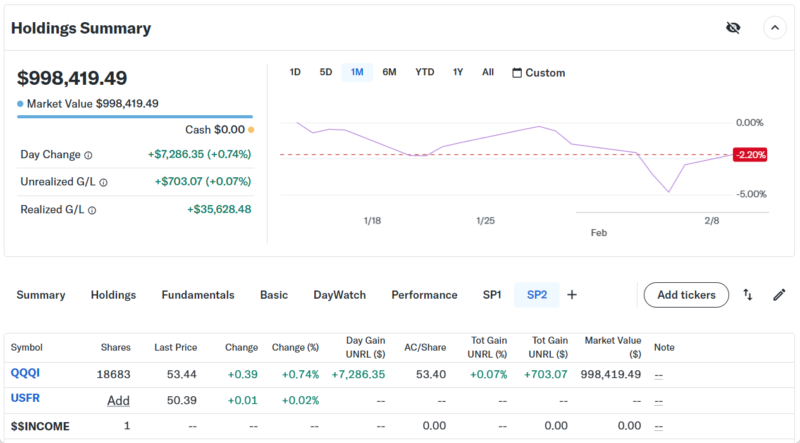
Task: Switch to the Performance tab
Action: click(424, 295)
